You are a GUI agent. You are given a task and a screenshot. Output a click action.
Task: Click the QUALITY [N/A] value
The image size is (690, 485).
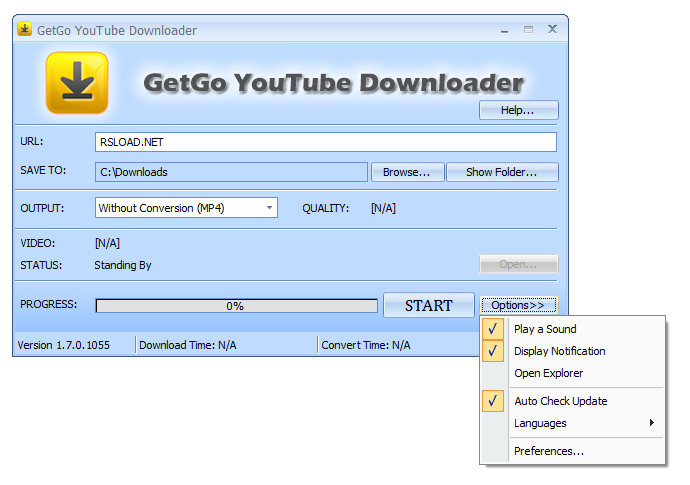tap(383, 208)
